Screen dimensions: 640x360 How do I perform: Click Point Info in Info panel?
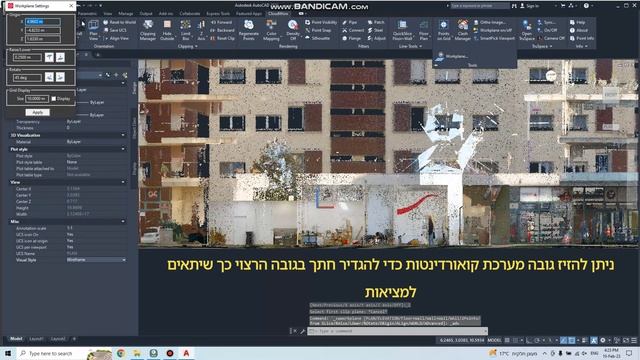pos(582,38)
